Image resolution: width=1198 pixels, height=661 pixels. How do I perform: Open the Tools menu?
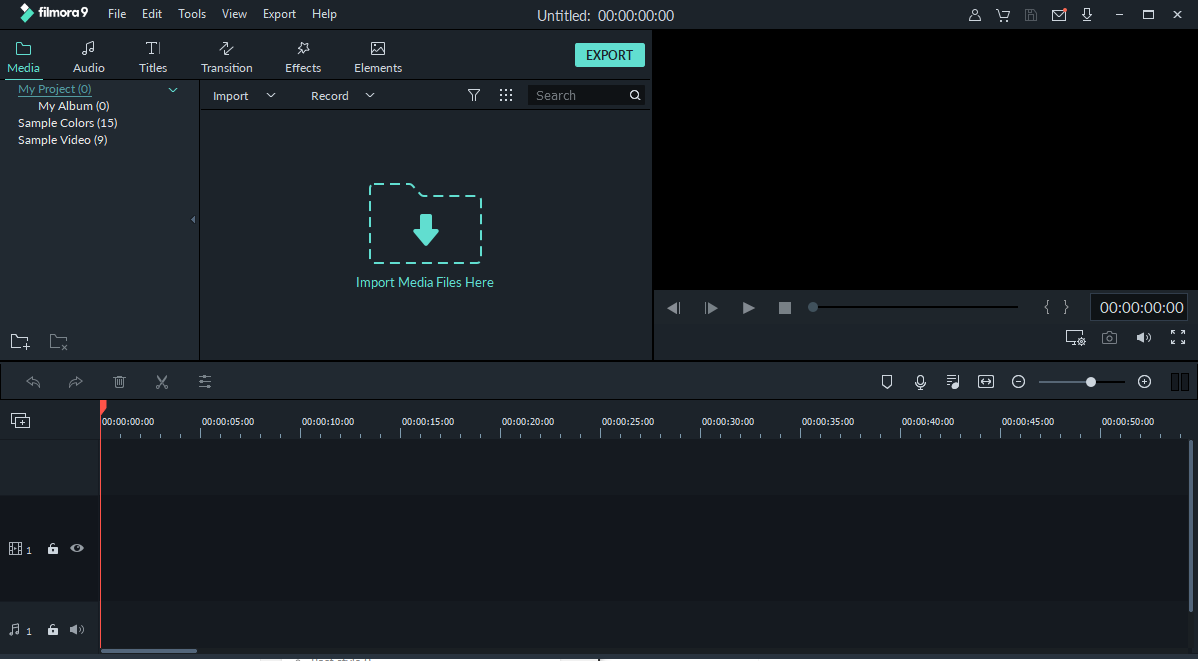click(192, 14)
